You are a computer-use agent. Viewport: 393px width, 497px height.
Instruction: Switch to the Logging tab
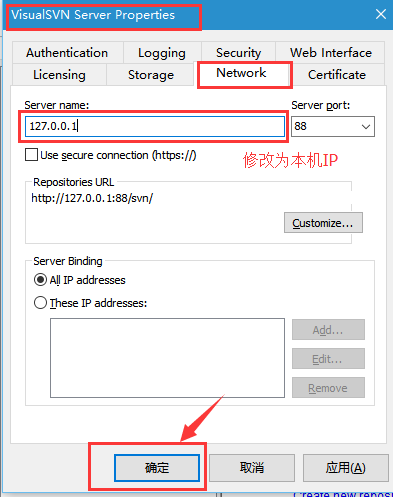point(162,53)
